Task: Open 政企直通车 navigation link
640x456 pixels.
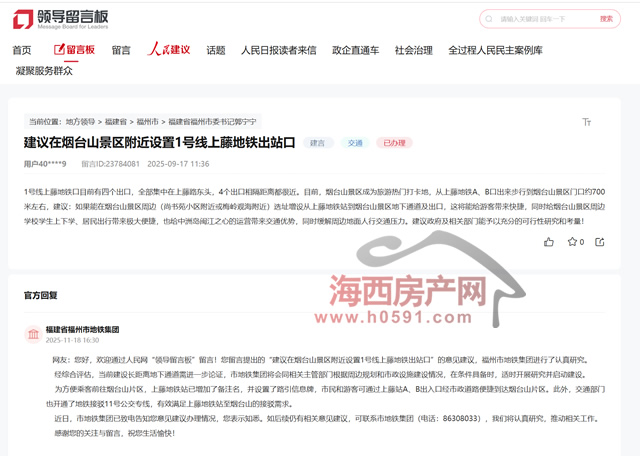Action: 355,50
